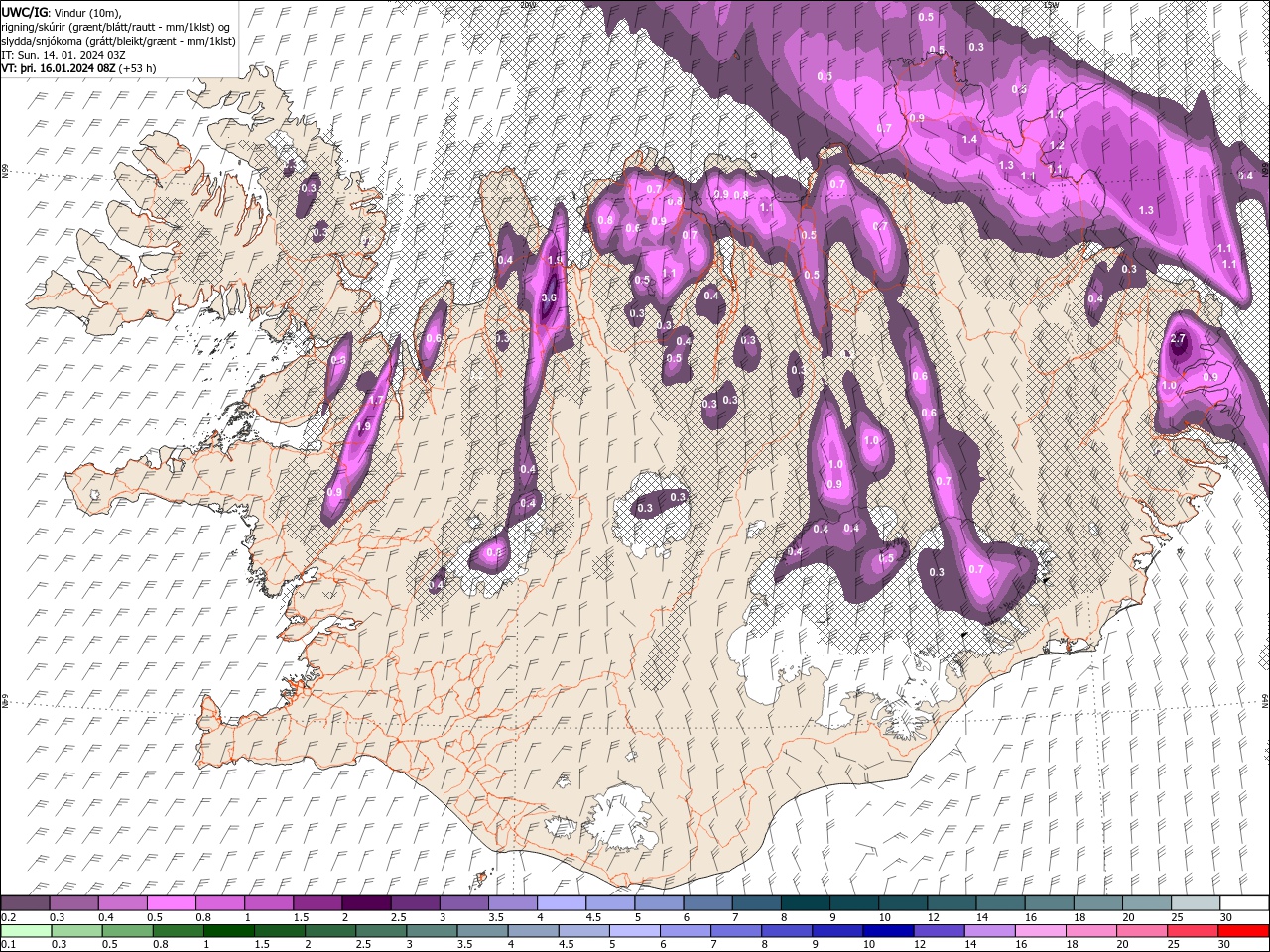Screen dimensions: 1270x952
Task: Click the dark green 1–1.5 rain scale swatch
Action: (228, 930)
